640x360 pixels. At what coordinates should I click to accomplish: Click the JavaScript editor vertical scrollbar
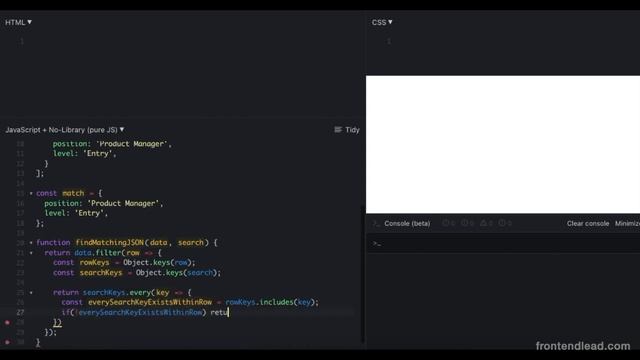(x=363, y=273)
